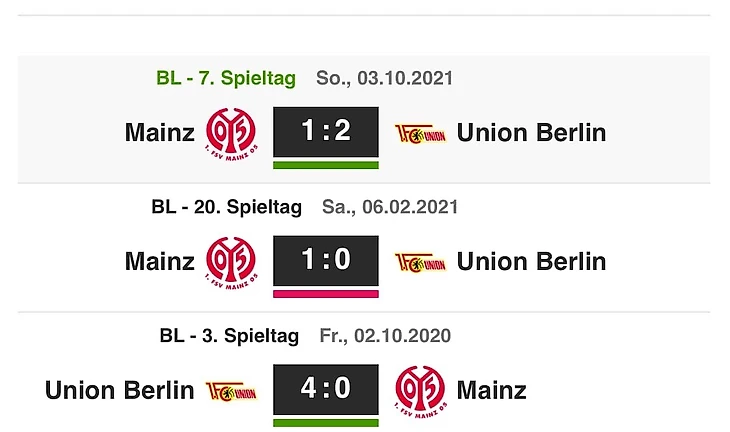Click the Mainz logo in the 4:0 match

[x=420, y=390]
